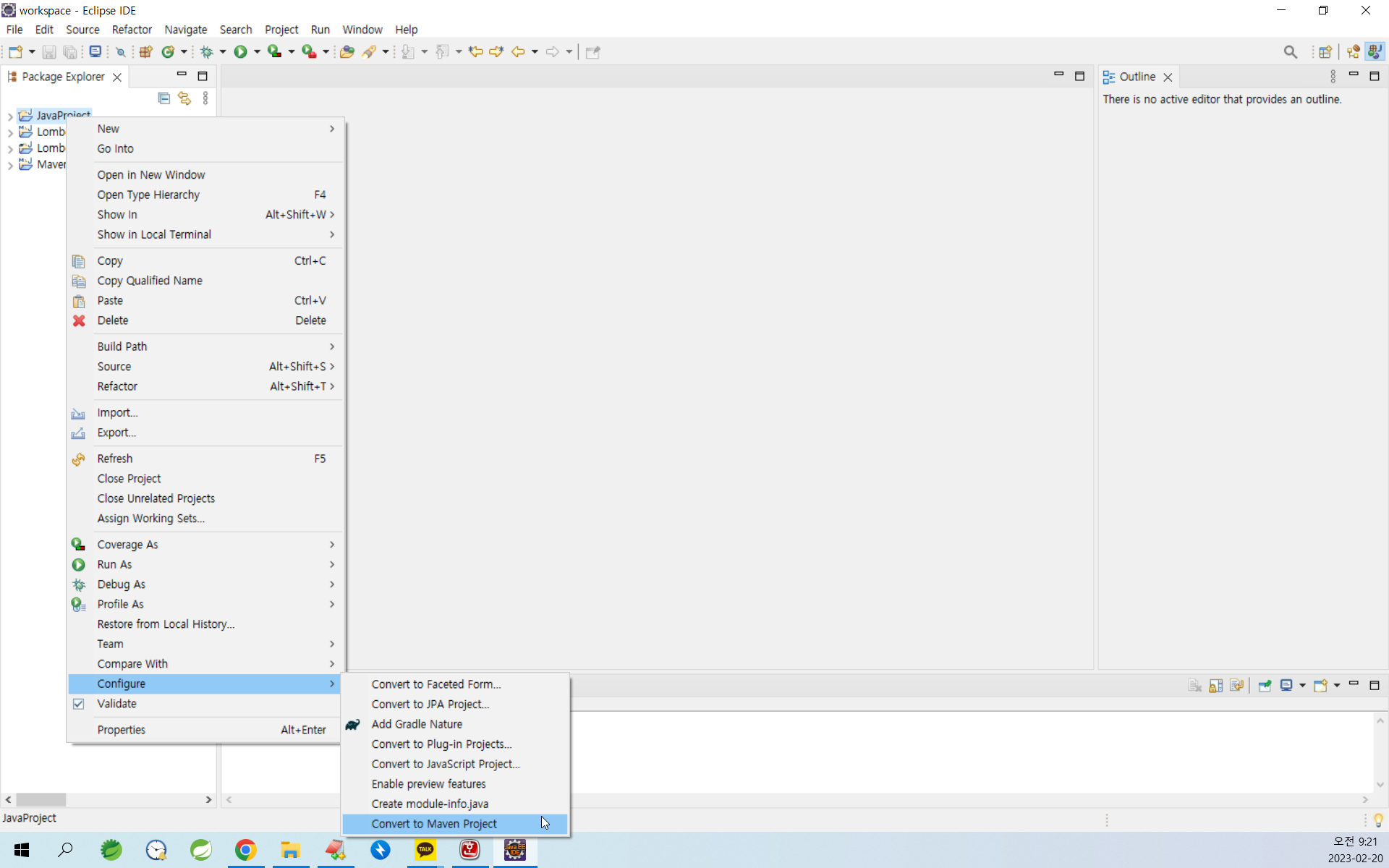Toggle Scroll Lock in the console toolbar
Screen dimensions: 1389x868
tap(1216, 686)
